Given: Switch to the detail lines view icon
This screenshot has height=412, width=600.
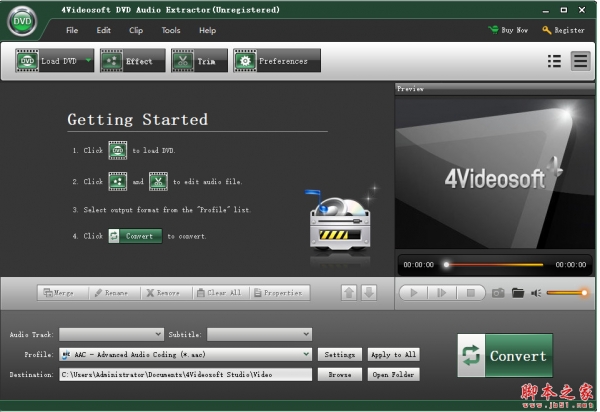Looking at the screenshot, I should (580, 61).
